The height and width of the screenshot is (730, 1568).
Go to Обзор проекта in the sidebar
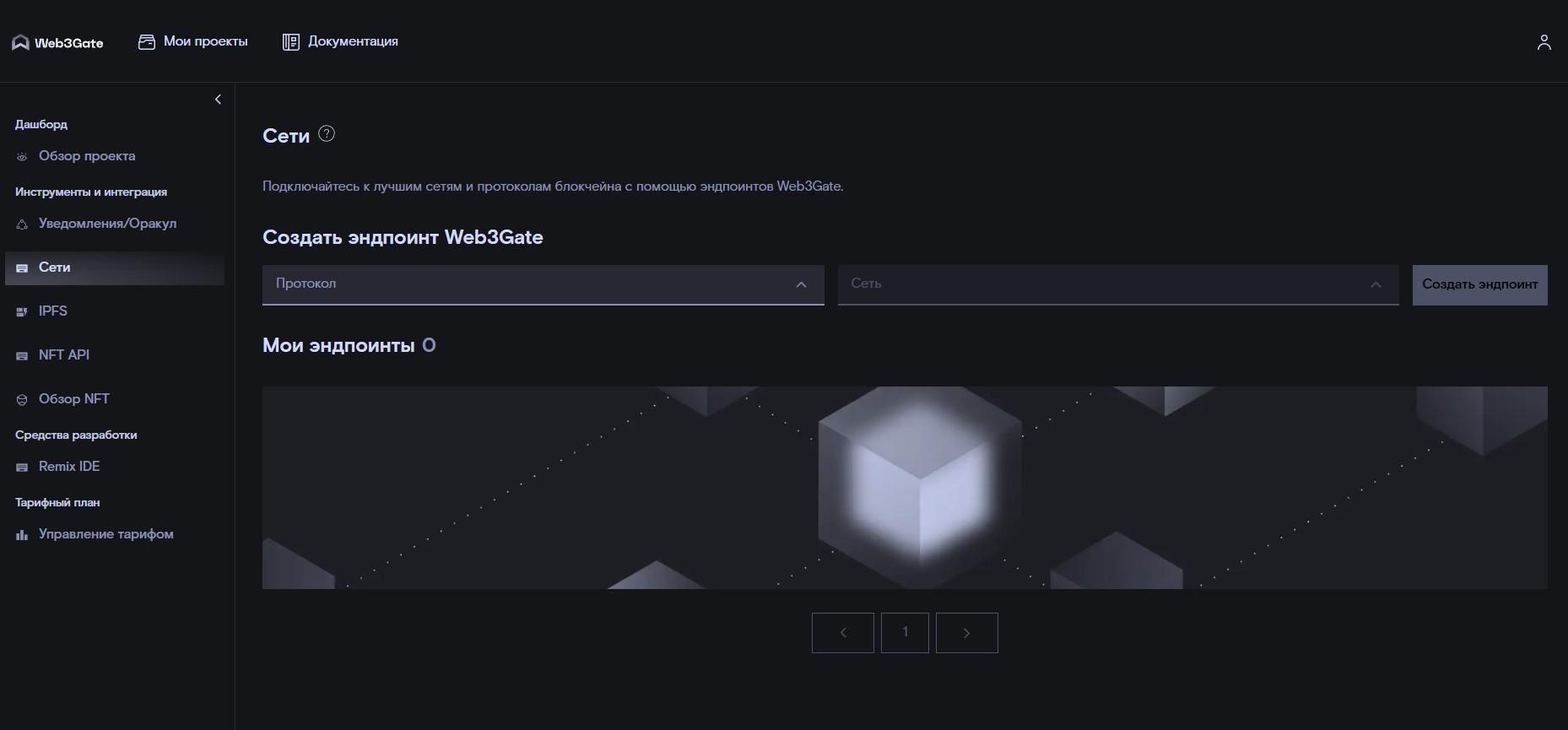pos(87,156)
